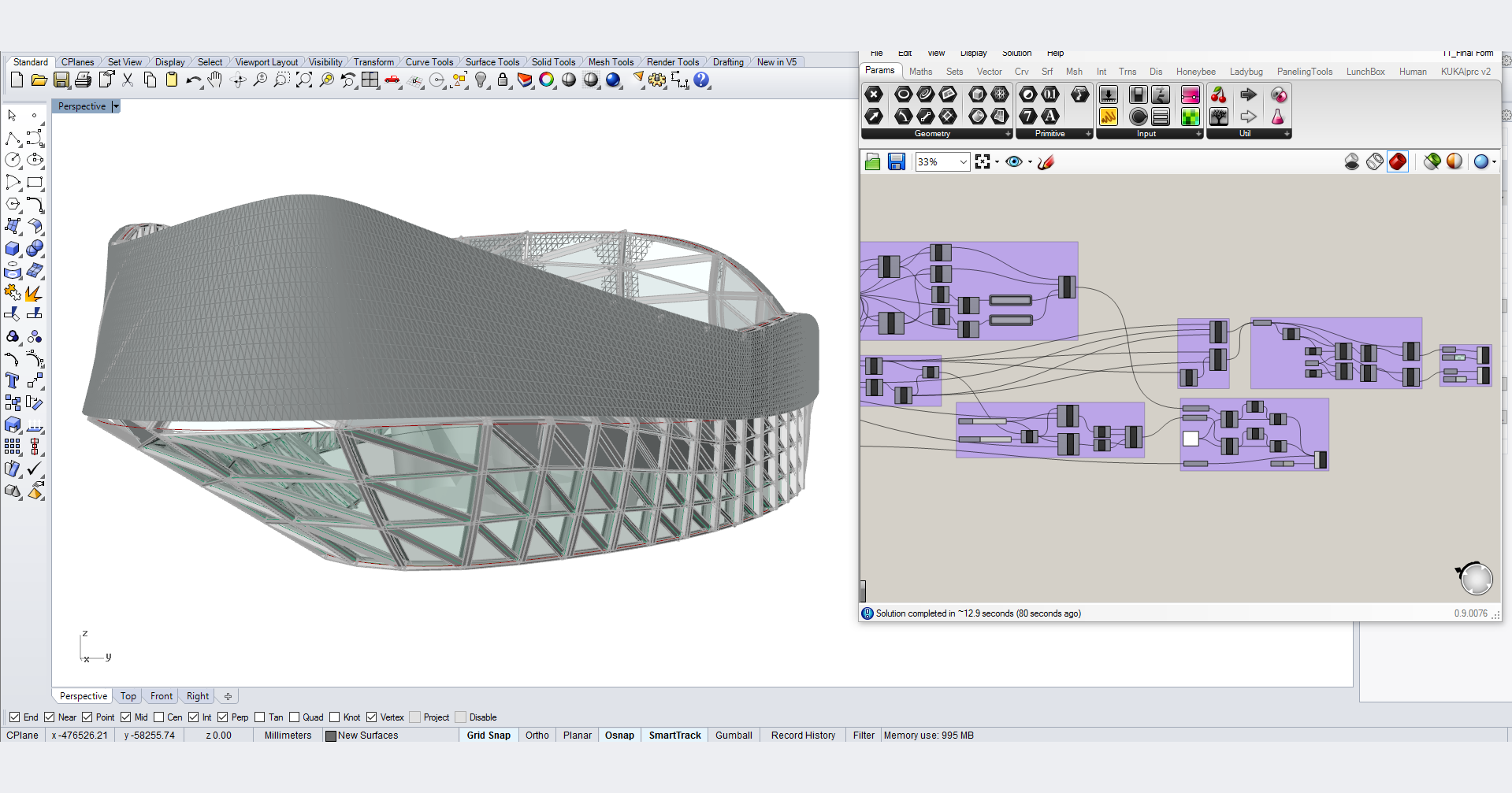1512x793 pixels.
Task: Open a definition using the green folder canvas icon
Action: pyautogui.click(x=873, y=161)
